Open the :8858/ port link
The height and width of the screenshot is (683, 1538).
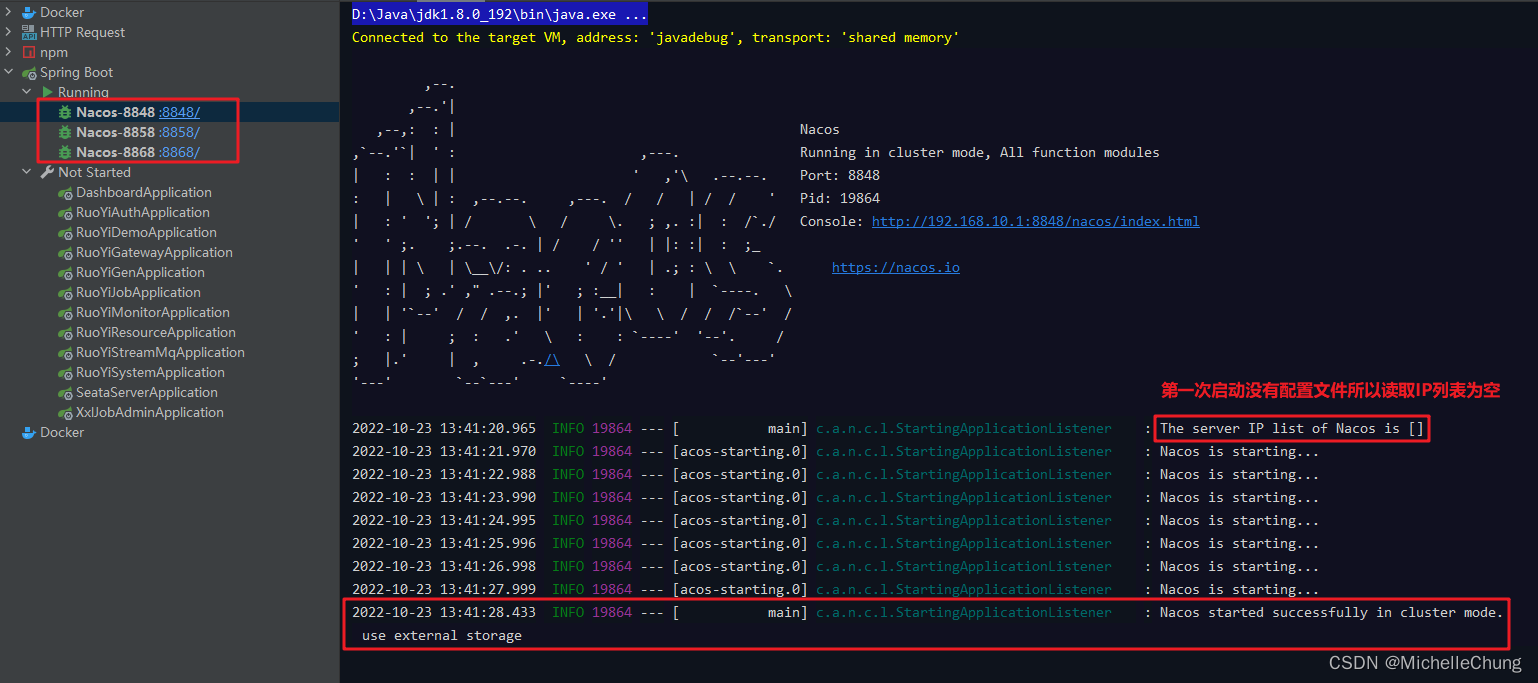pos(179,132)
